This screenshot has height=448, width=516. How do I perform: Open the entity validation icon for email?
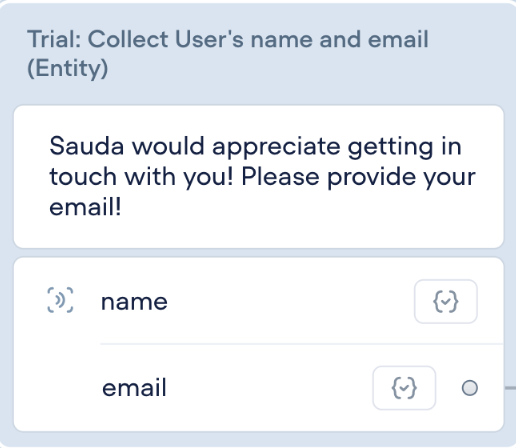pyautogui.click(x=404, y=388)
